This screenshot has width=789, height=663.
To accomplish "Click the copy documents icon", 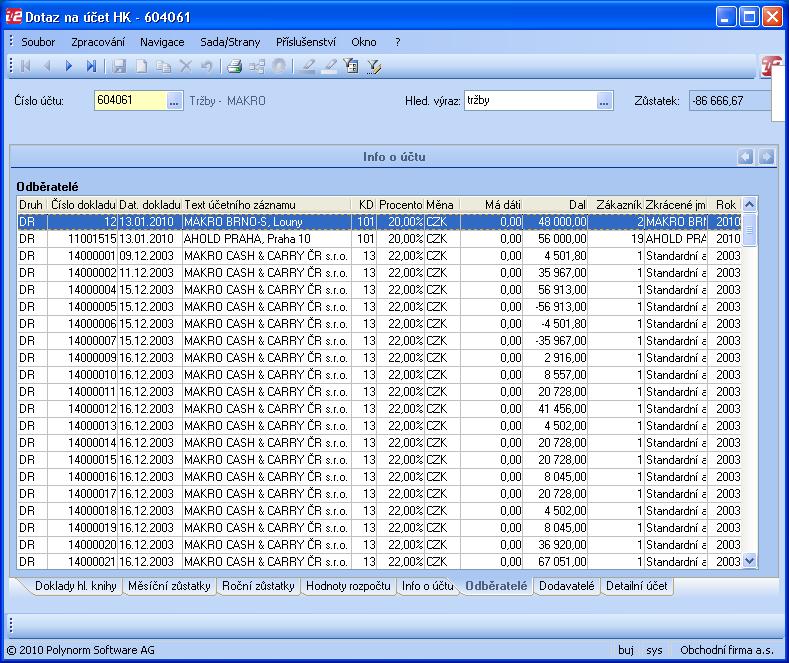I will click(164, 66).
